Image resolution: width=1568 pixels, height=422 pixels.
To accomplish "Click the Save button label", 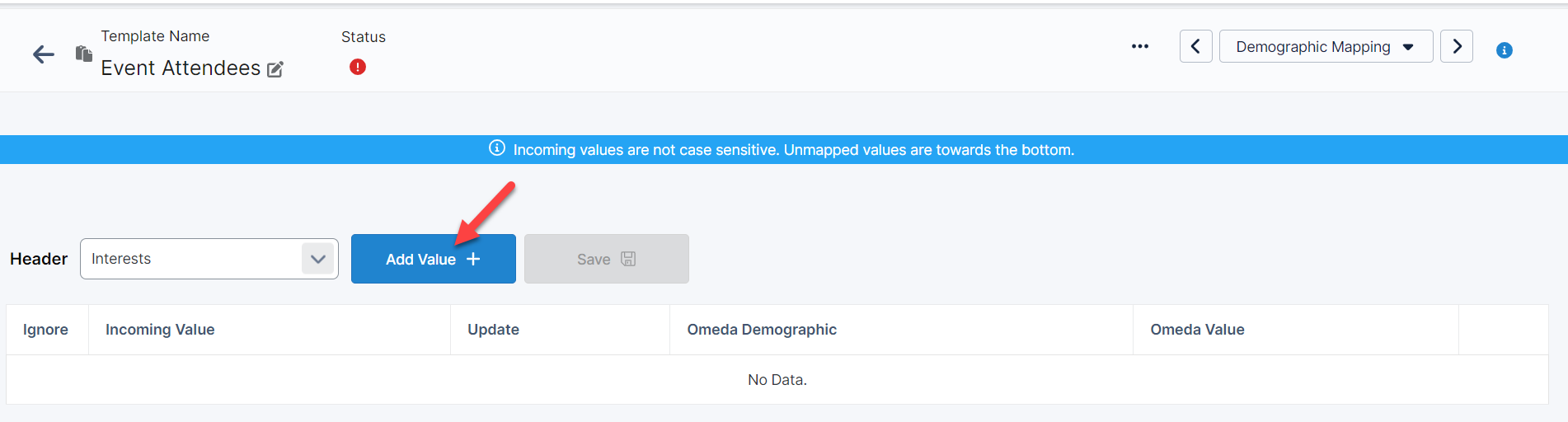I will coord(594,260).
